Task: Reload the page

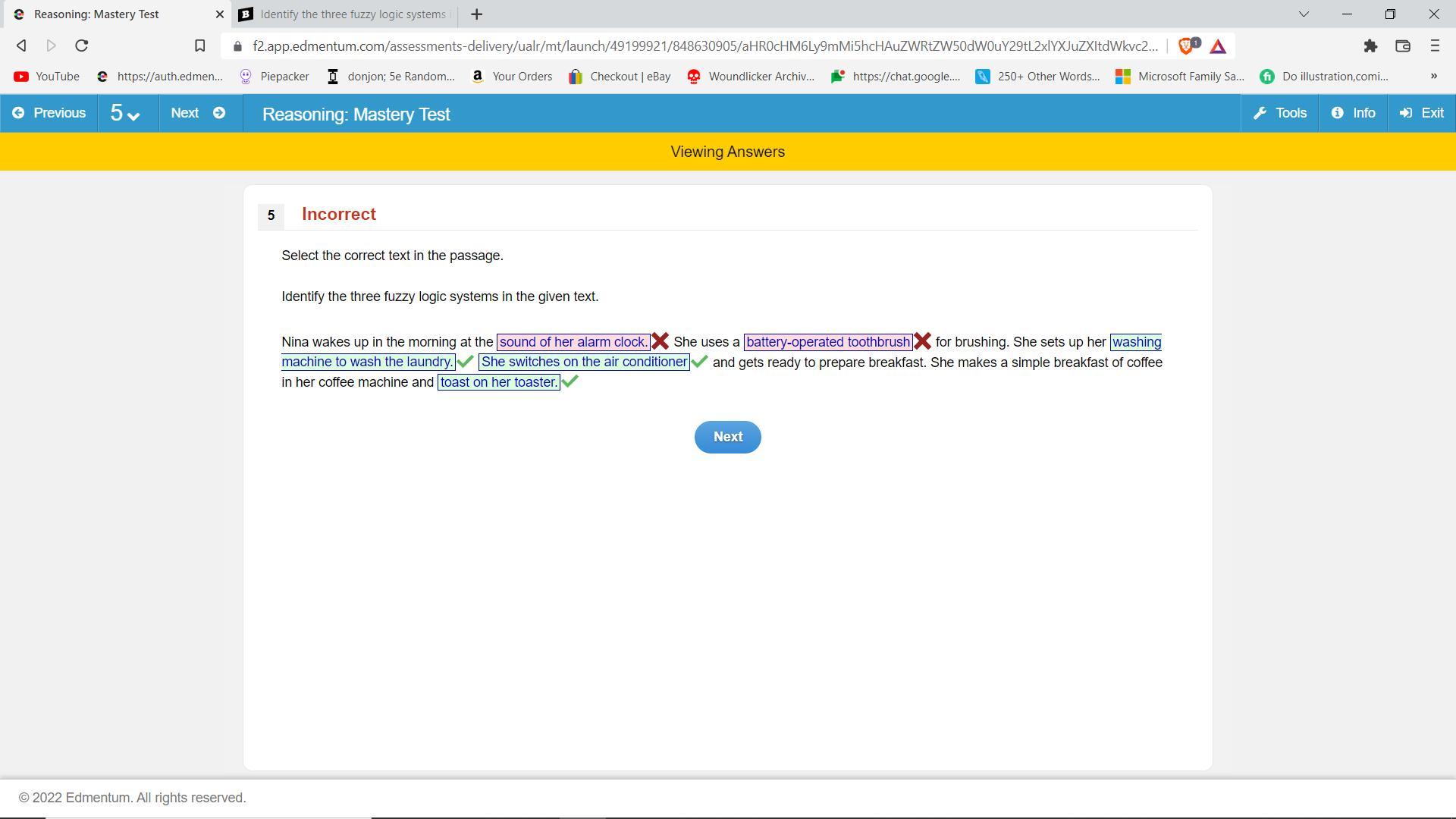Action: point(82,46)
